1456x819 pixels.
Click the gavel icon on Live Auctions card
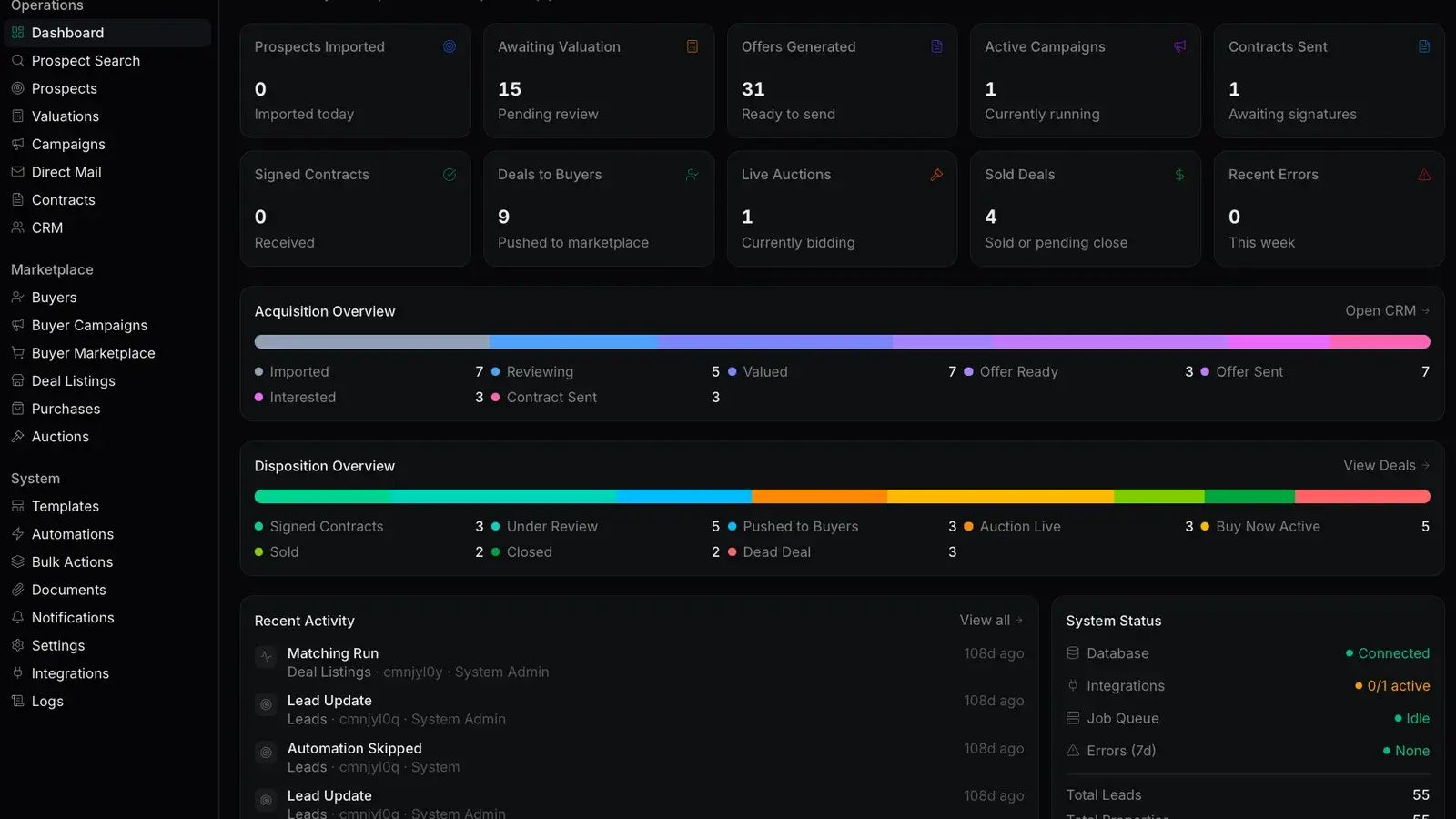(936, 175)
